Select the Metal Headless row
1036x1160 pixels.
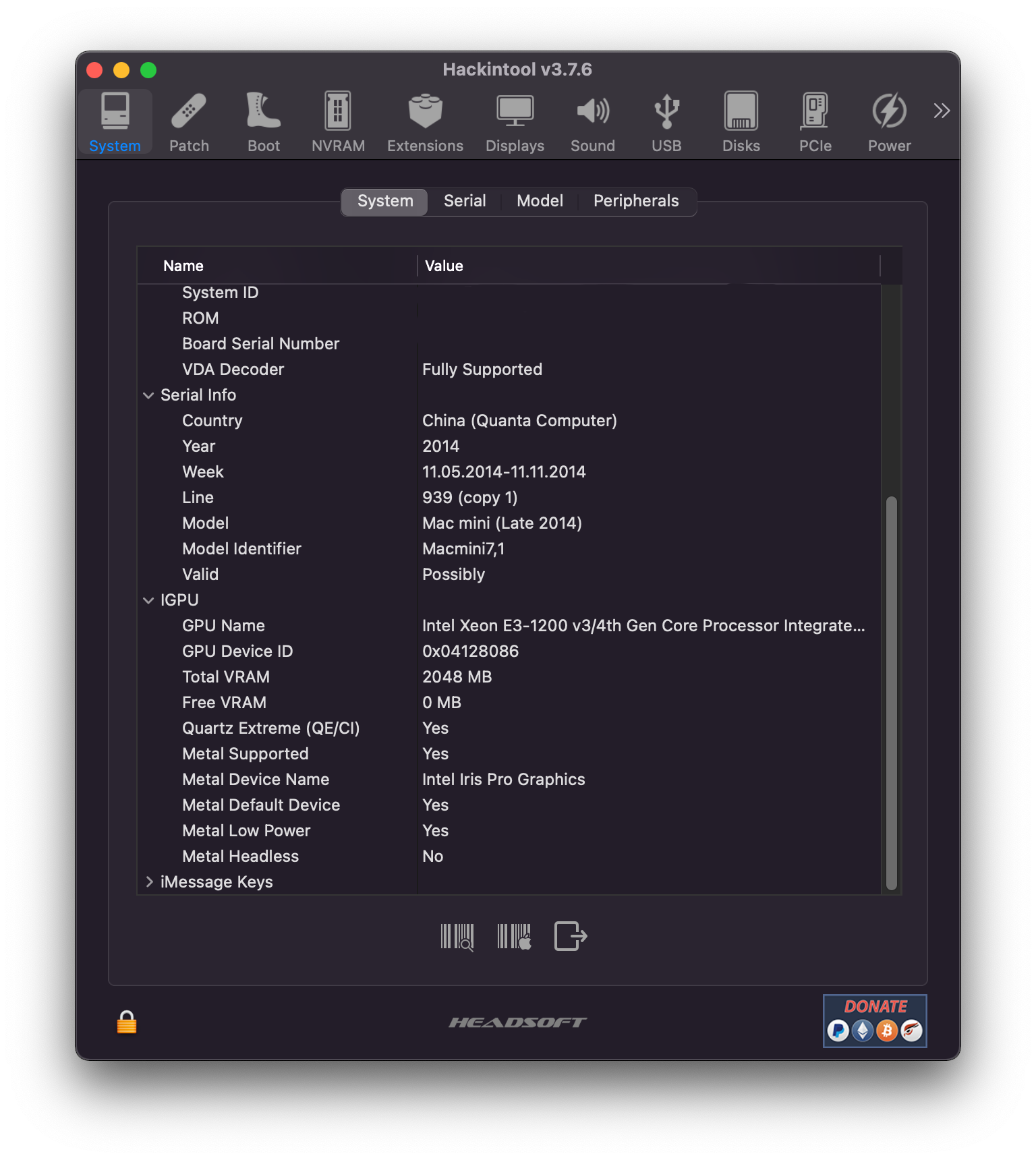pyautogui.click(x=509, y=857)
